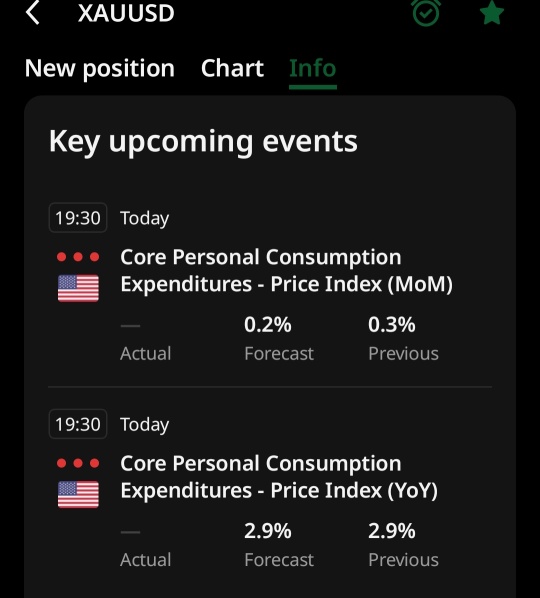
Task: Switch to the New position tab
Action: click(x=100, y=69)
